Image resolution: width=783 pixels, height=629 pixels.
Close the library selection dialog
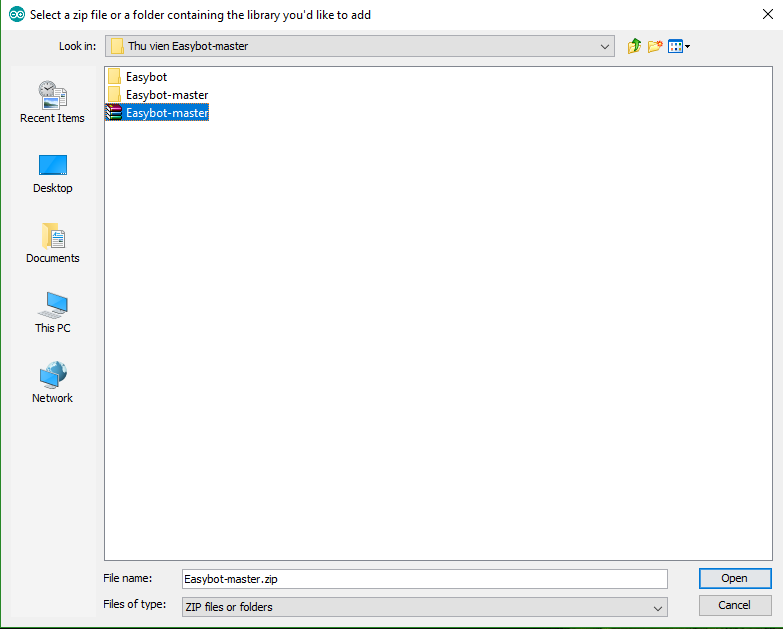coord(768,14)
